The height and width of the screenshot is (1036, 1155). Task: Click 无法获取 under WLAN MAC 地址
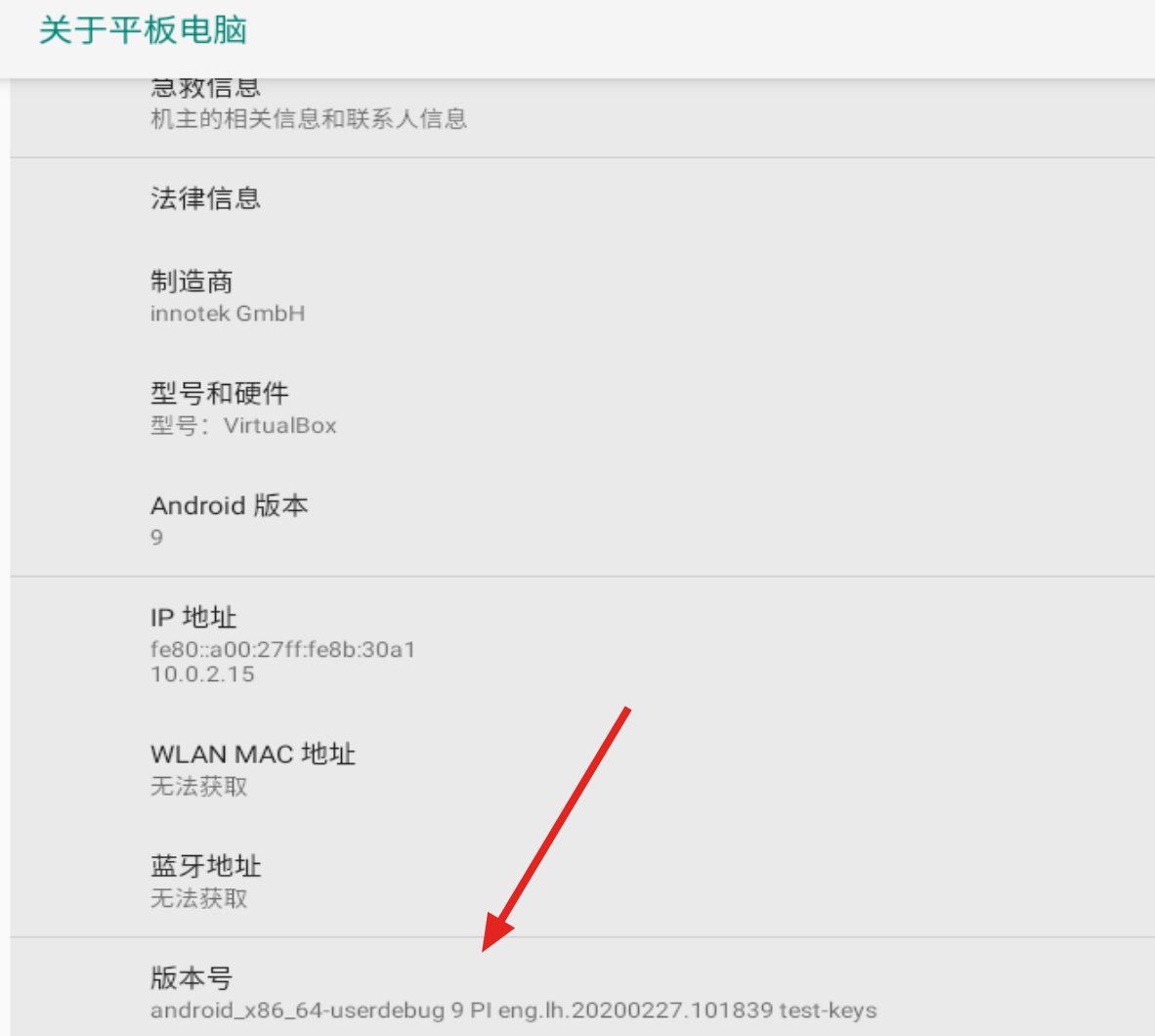click(x=199, y=787)
